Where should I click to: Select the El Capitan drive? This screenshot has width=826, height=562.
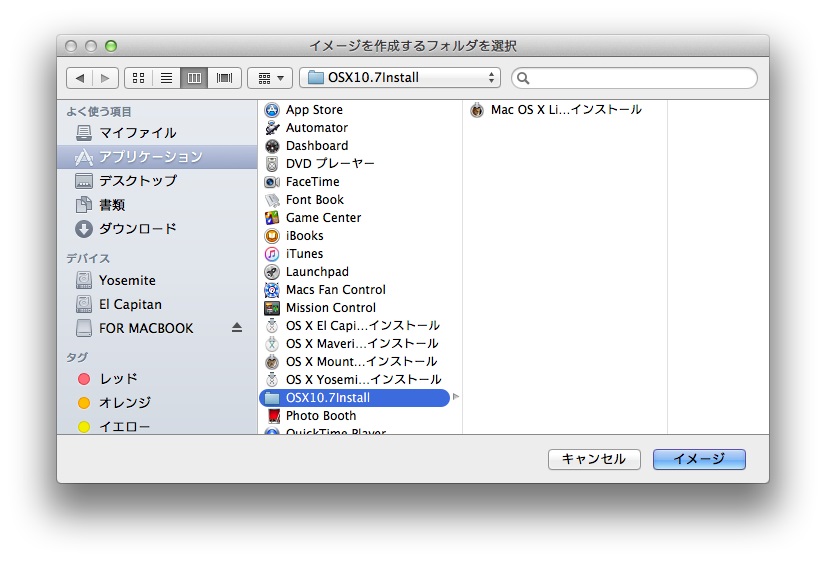[x=157, y=304]
